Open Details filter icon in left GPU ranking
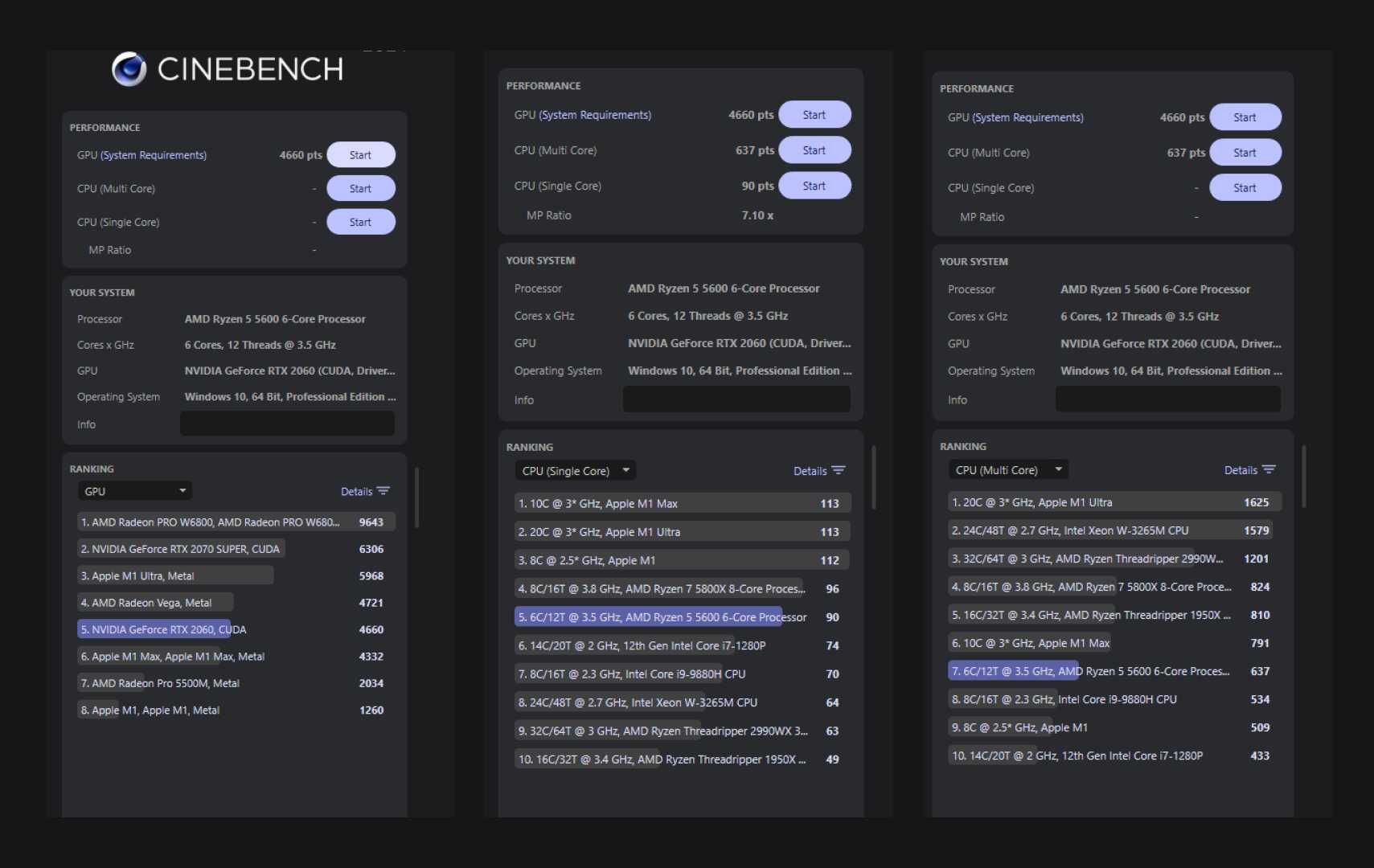This screenshot has width=1374, height=868. click(x=383, y=491)
